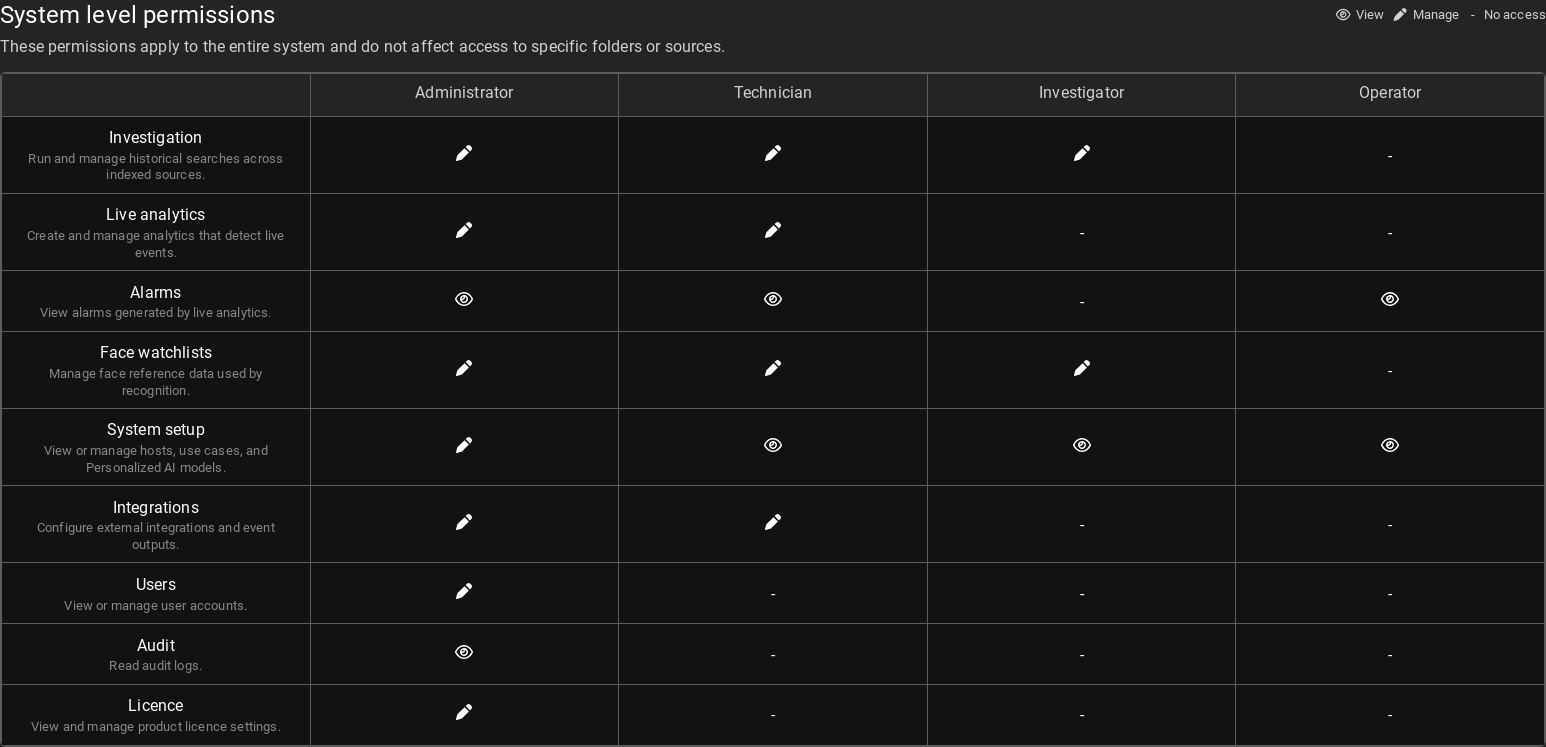Click Technician's view eye for System setup
Viewport: 1546px width, 747px height.
click(x=773, y=445)
